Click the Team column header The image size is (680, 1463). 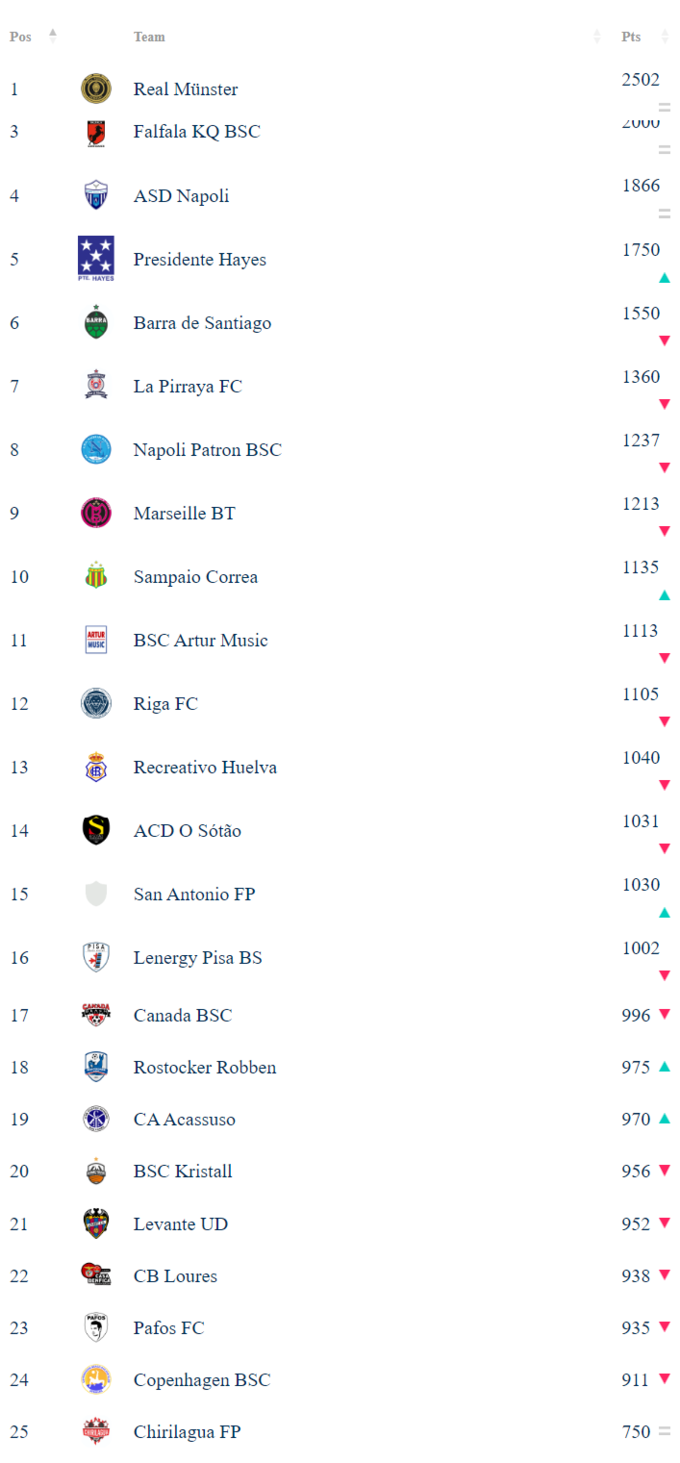pyautogui.click(x=149, y=37)
